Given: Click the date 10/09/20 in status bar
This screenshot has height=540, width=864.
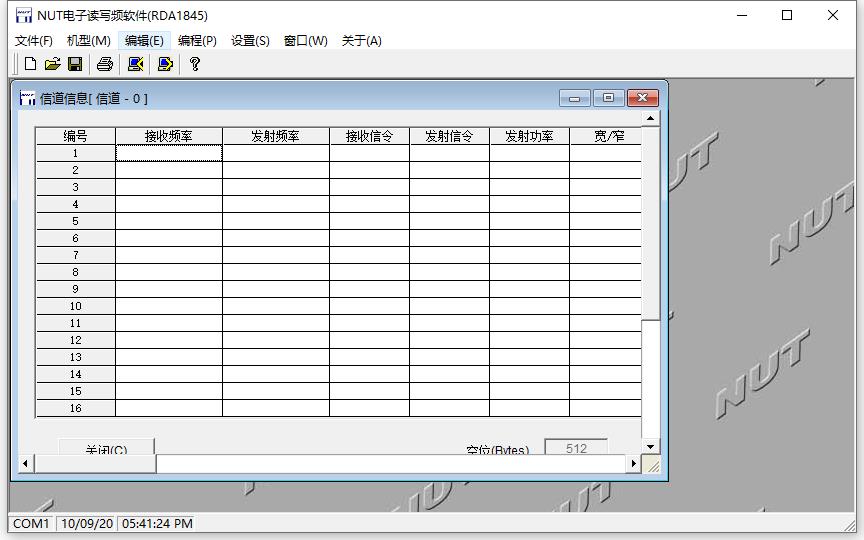Looking at the screenshot, I should pyautogui.click(x=87, y=523).
